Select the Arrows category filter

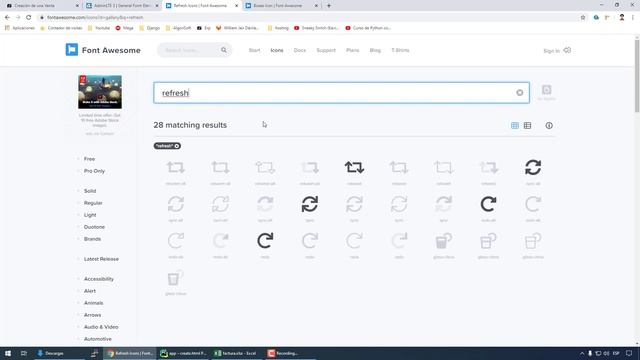(x=92, y=315)
